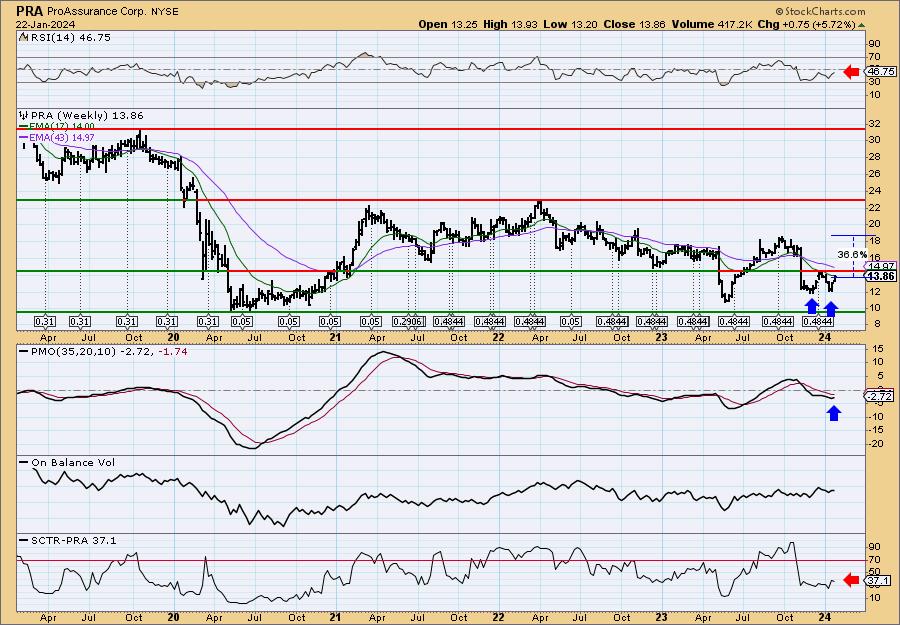Click the PRA (Weekly) 13.86 panel title
The height and width of the screenshot is (625, 900).
click(x=88, y=115)
